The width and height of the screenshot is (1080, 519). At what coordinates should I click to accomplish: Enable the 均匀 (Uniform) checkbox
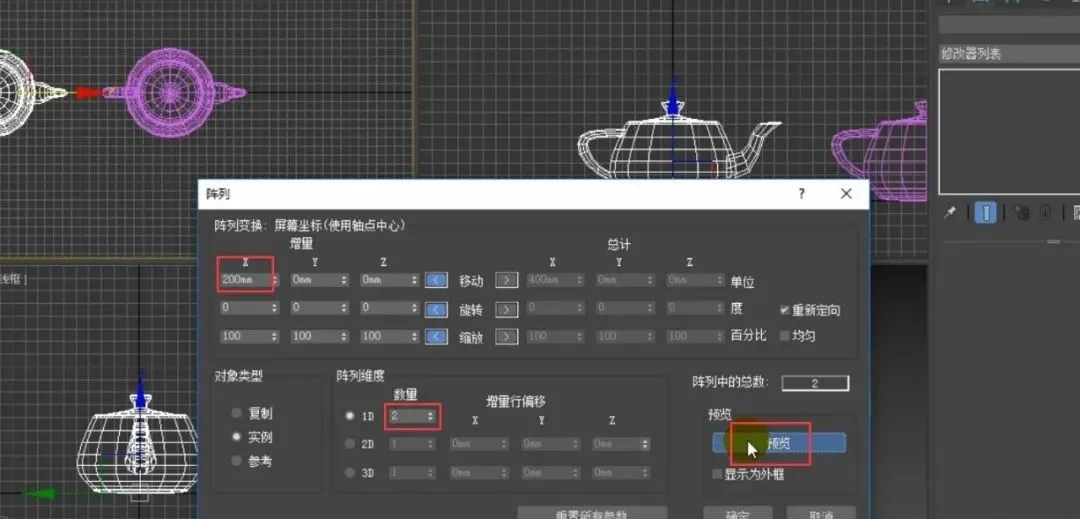point(785,336)
